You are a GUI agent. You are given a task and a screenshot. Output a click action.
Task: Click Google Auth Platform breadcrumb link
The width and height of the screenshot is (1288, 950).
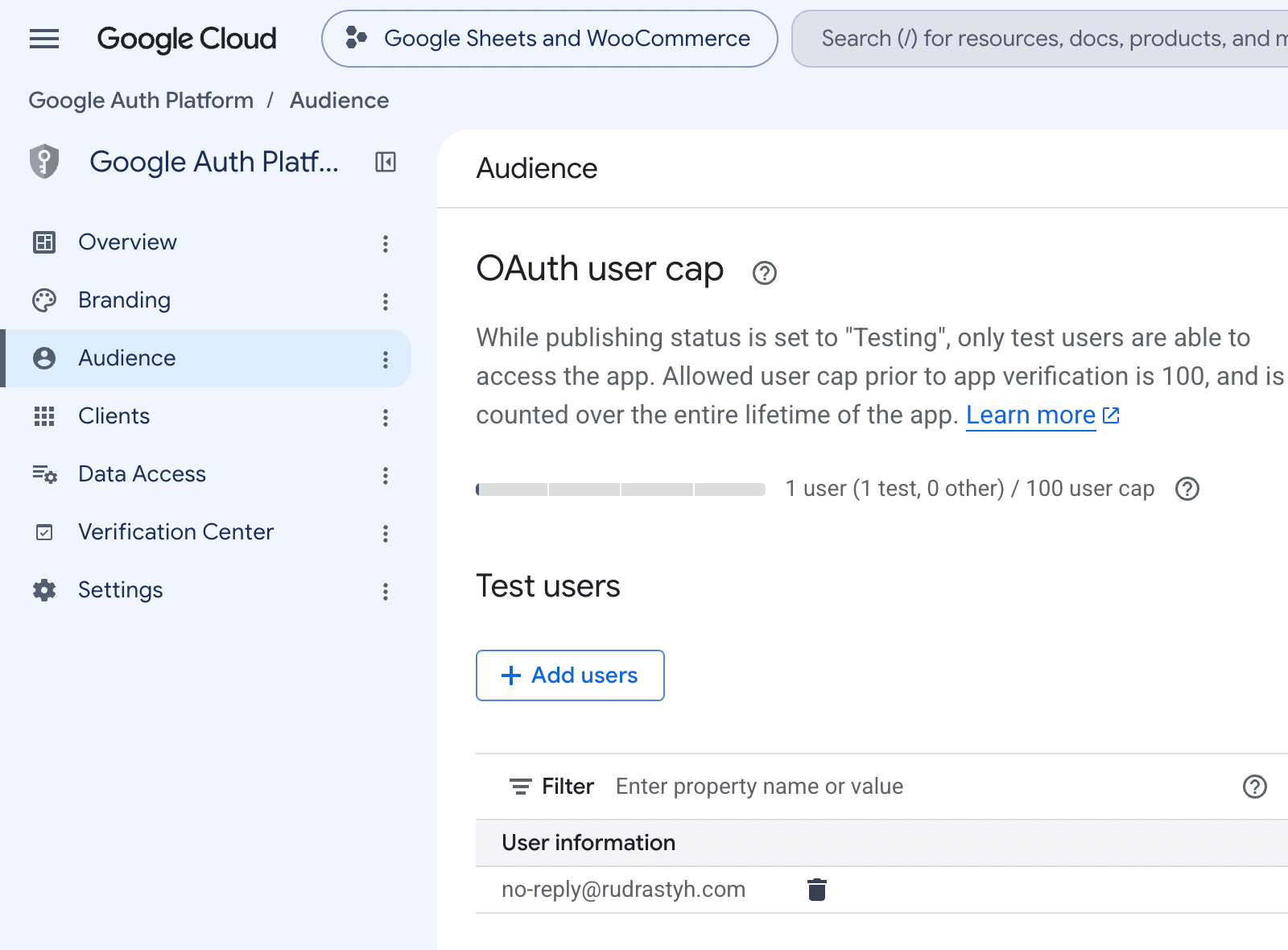(x=141, y=101)
